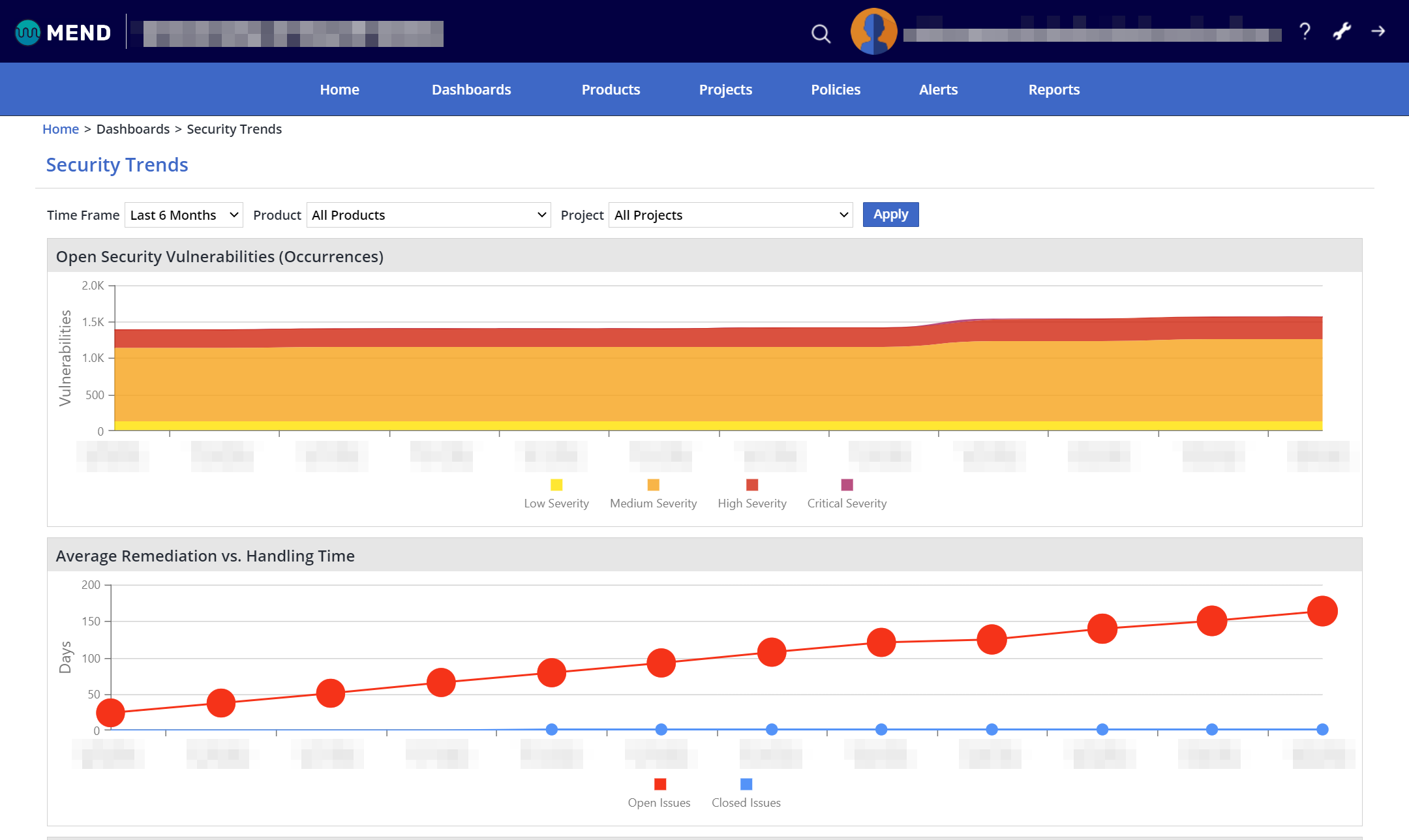
Task: Navigate to the Policies section
Action: [835, 89]
